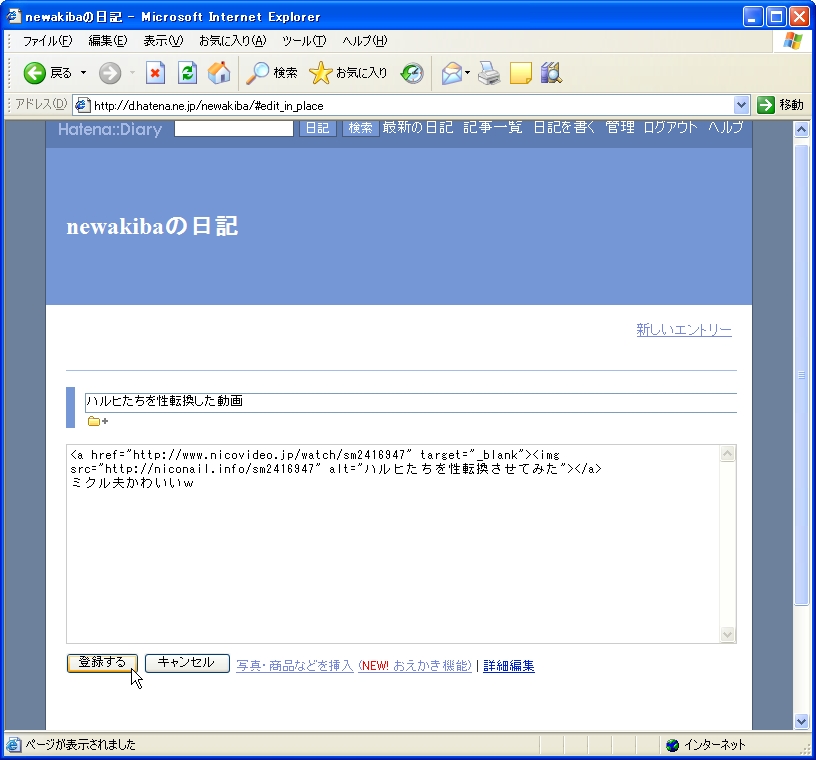Image resolution: width=816 pixels, height=760 pixels.
Task: Open the 編集(E) menu
Action: click(x=108, y=41)
